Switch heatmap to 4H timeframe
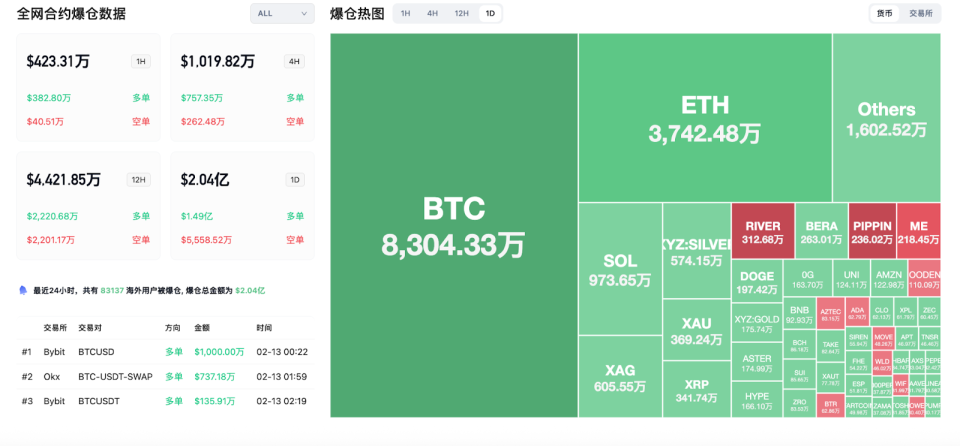 tap(432, 13)
